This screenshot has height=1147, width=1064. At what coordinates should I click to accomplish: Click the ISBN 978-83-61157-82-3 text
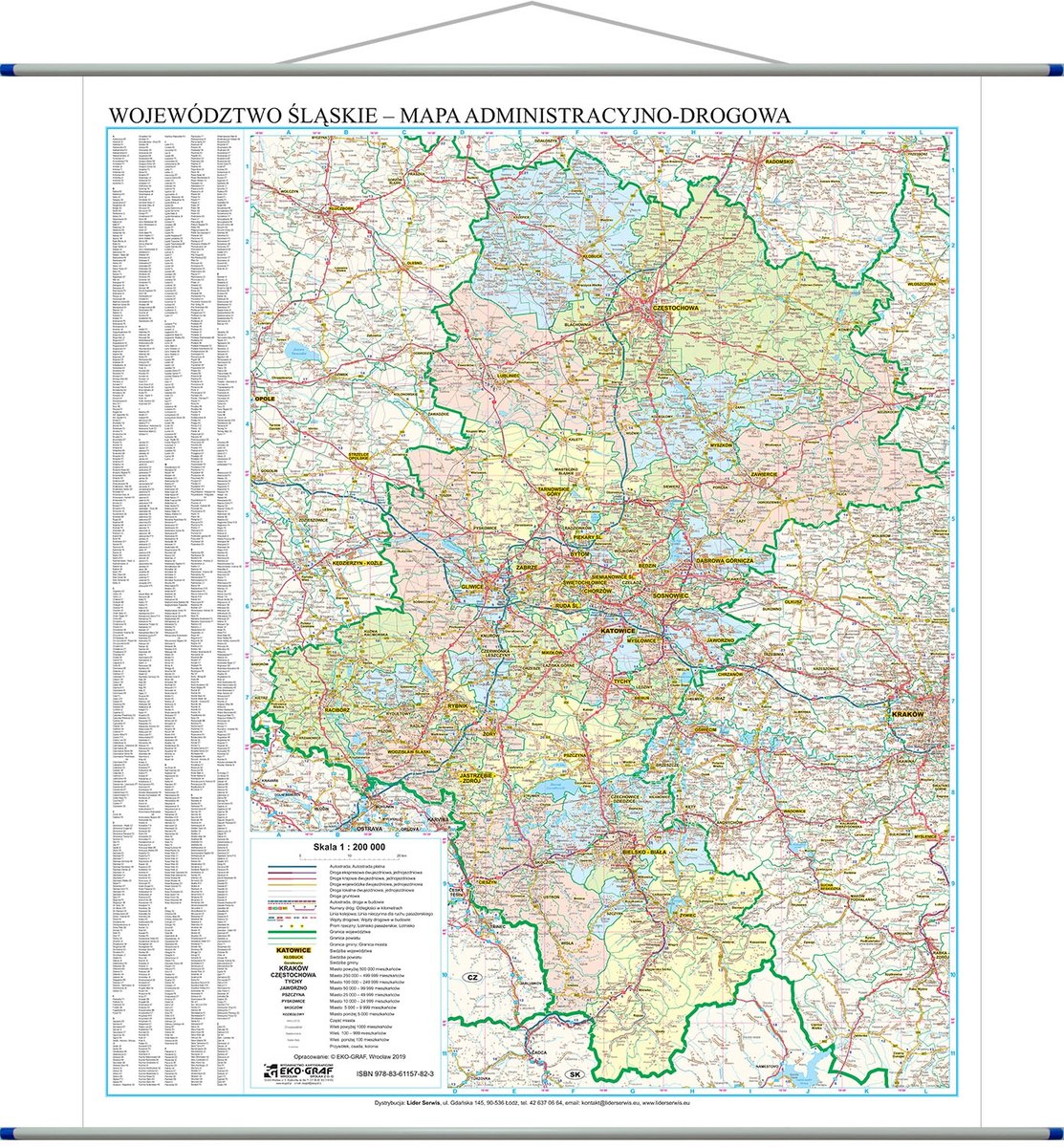pyautogui.click(x=394, y=1073)
